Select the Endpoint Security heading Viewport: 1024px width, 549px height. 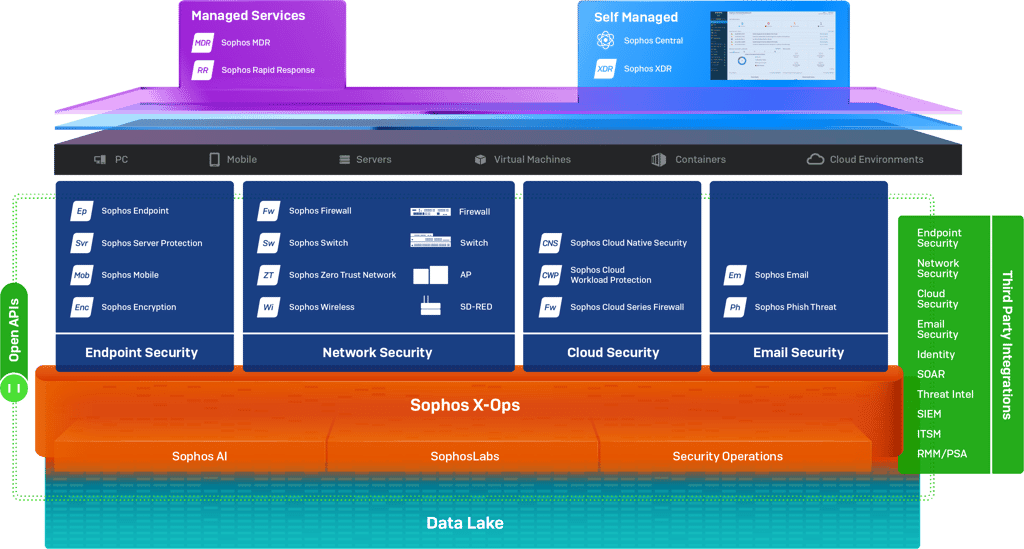tap(142, 353)
